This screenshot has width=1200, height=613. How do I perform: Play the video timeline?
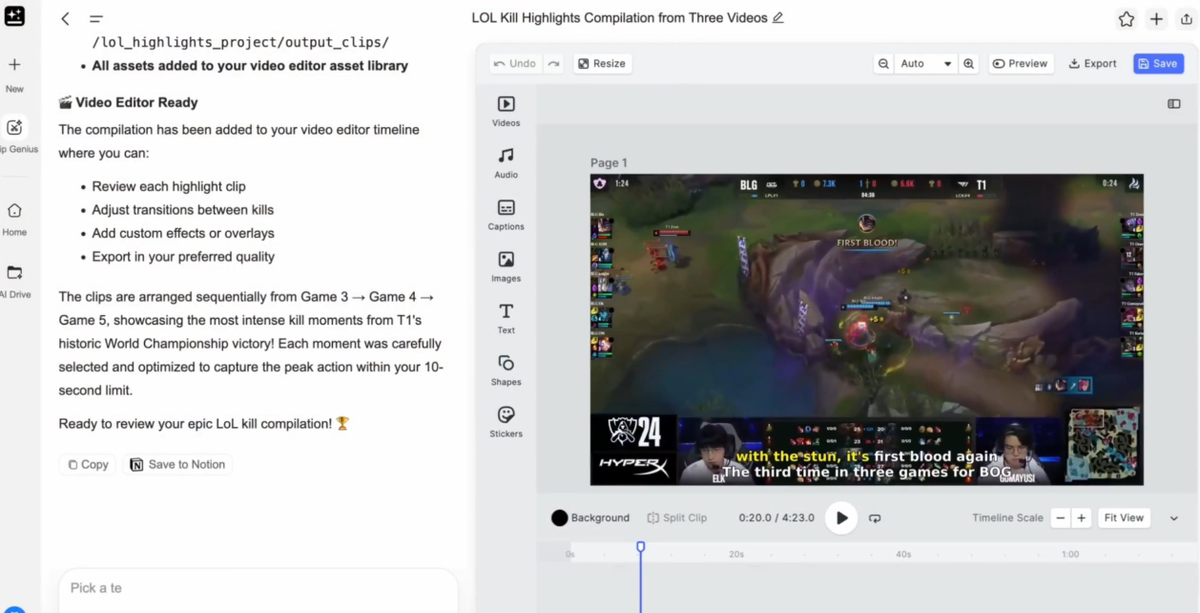(842, 518)
